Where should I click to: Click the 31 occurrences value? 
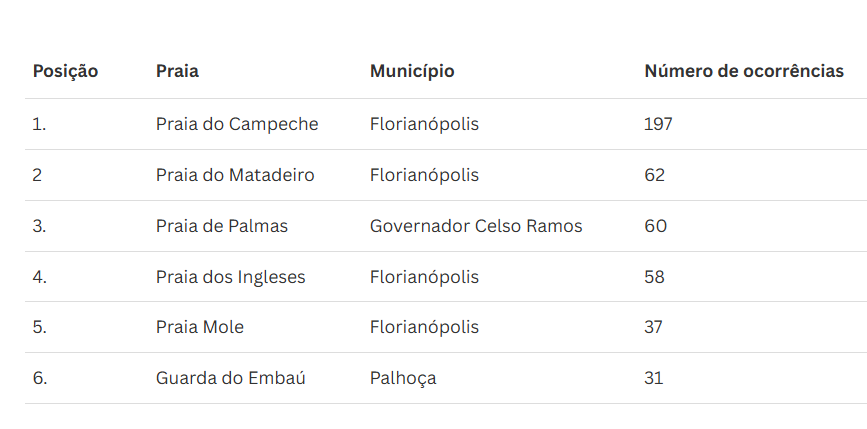[x=654, y=378]
